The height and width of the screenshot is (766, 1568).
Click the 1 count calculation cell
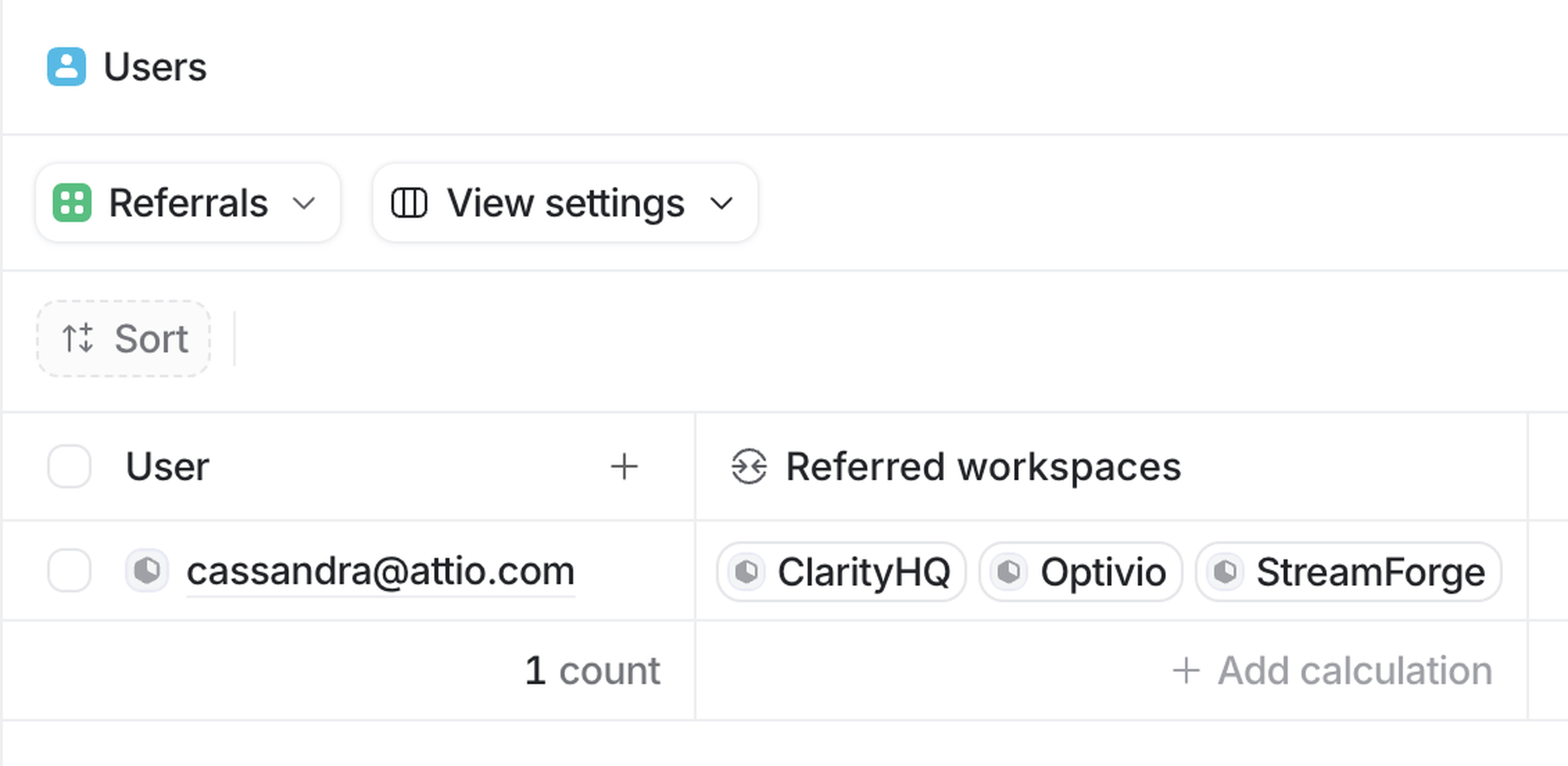592,671
